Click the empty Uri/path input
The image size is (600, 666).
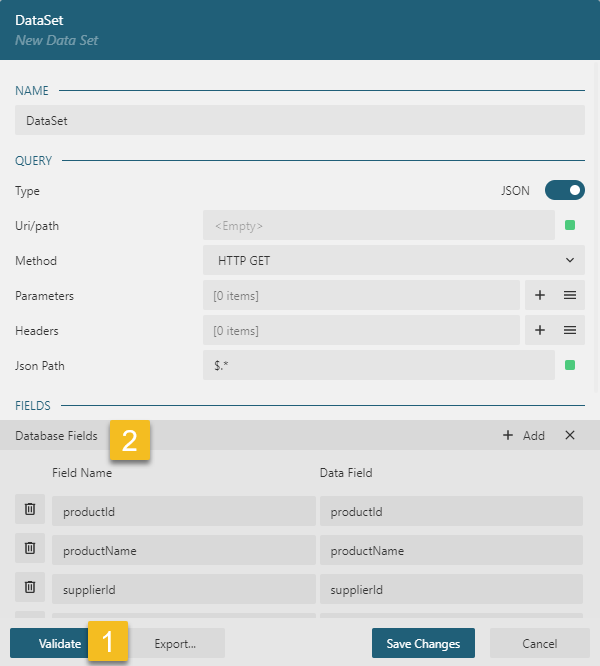378,226
